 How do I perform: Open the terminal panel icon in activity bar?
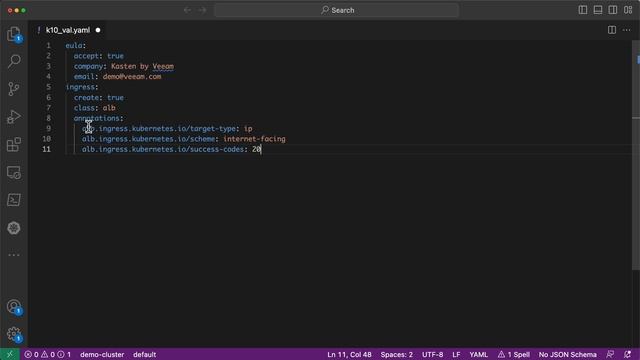(14, 200)
